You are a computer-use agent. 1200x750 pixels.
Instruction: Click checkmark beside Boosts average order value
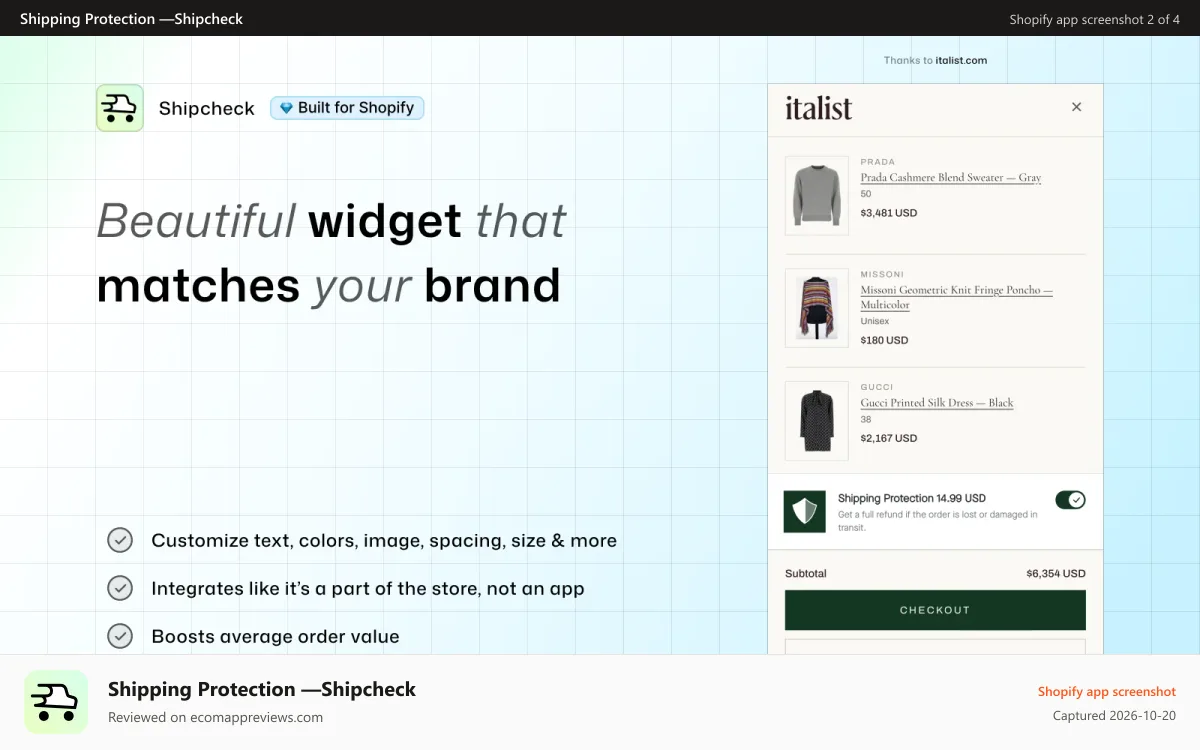(120, 636)
